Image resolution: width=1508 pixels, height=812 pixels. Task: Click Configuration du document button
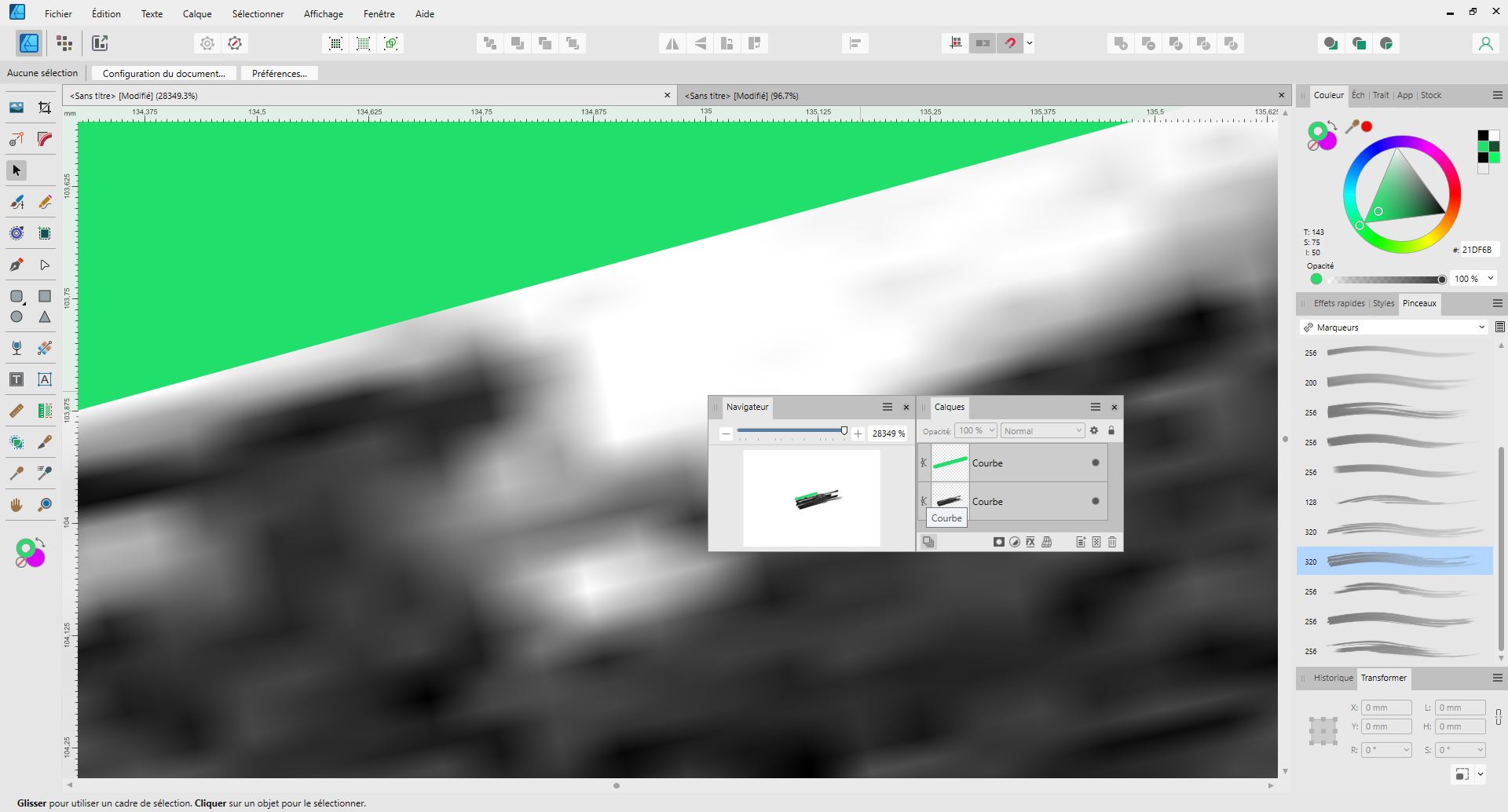[163, 73]
